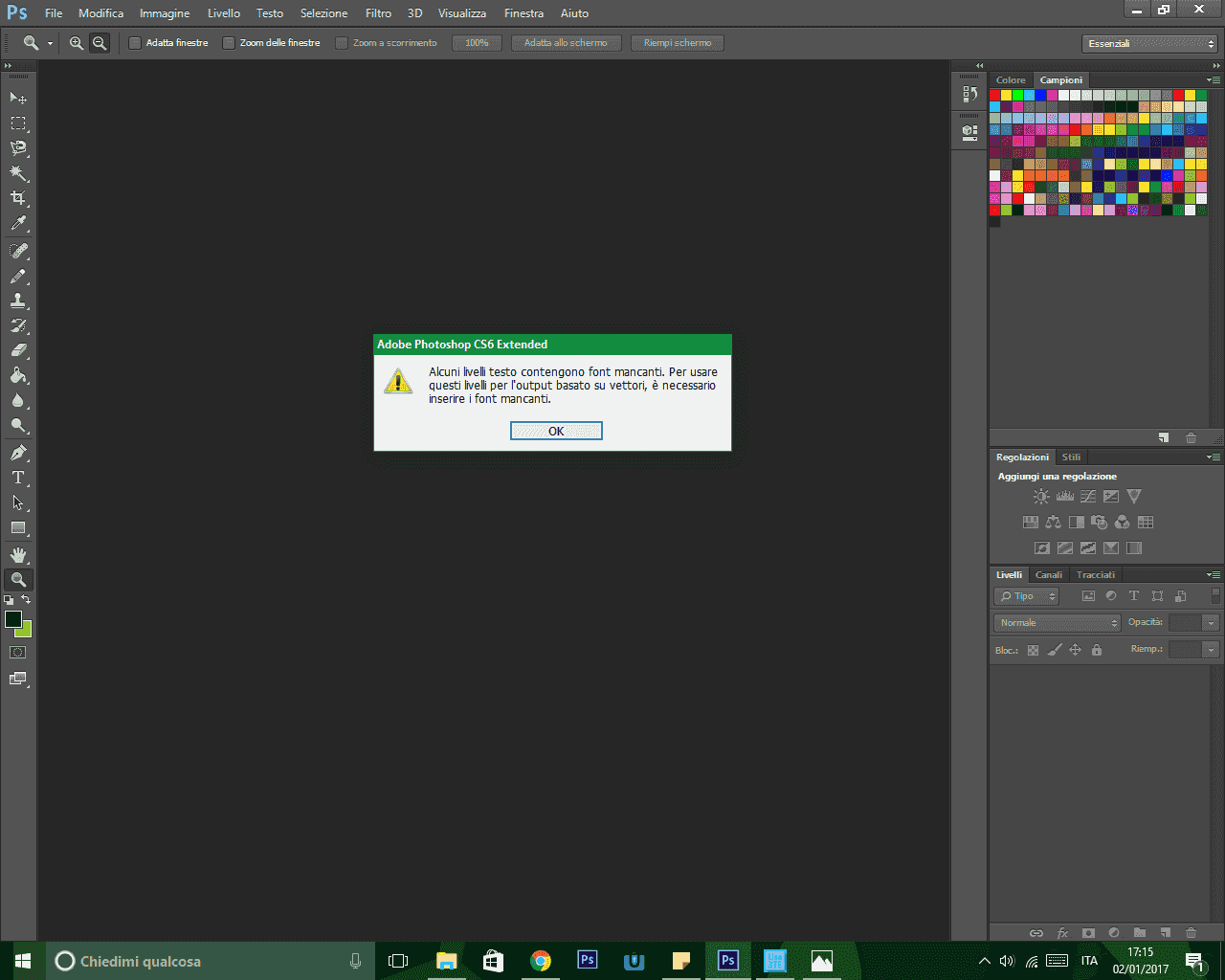Click the Adatta allo schermo button

click(566, 43)
